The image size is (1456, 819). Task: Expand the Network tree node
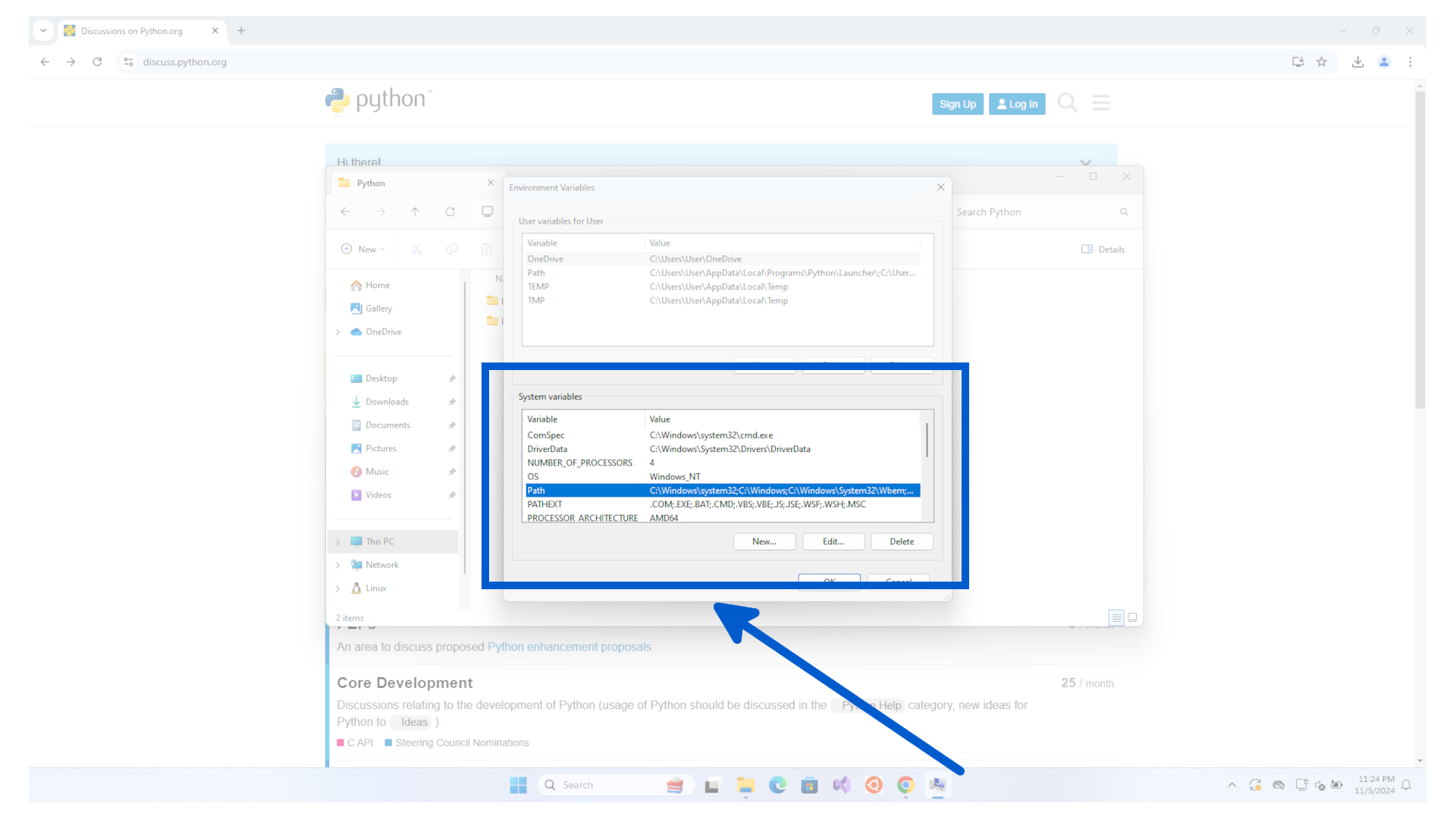338,565
